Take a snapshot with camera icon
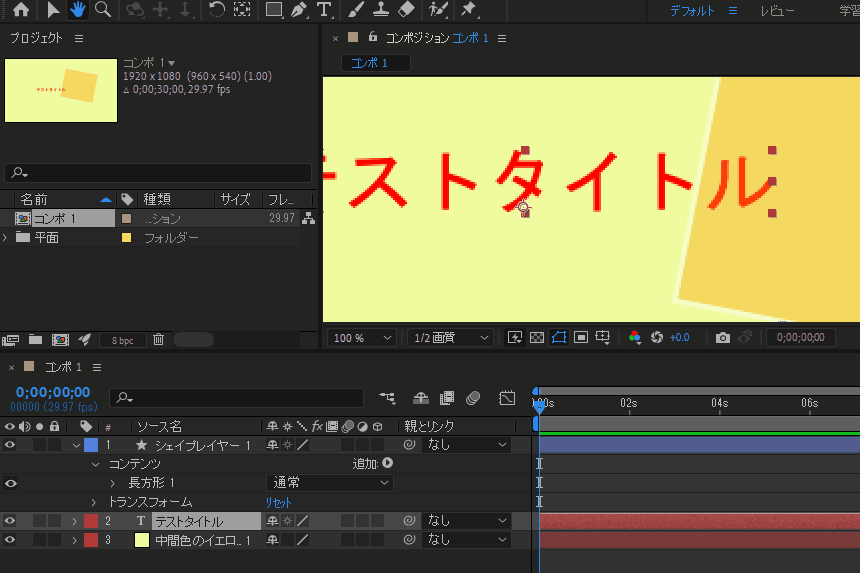This screenshot has width=860, height=573. click(x=723, y=338)
